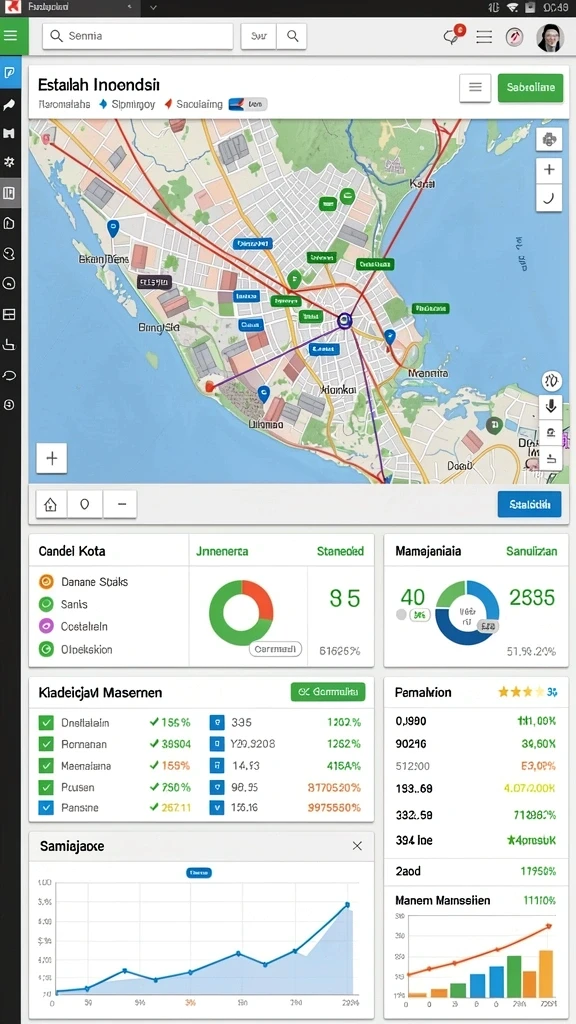The width and height of the screenshot is (576, 1024).
Task: Select the Spimrgoy tab
Action: coord(128,104)
